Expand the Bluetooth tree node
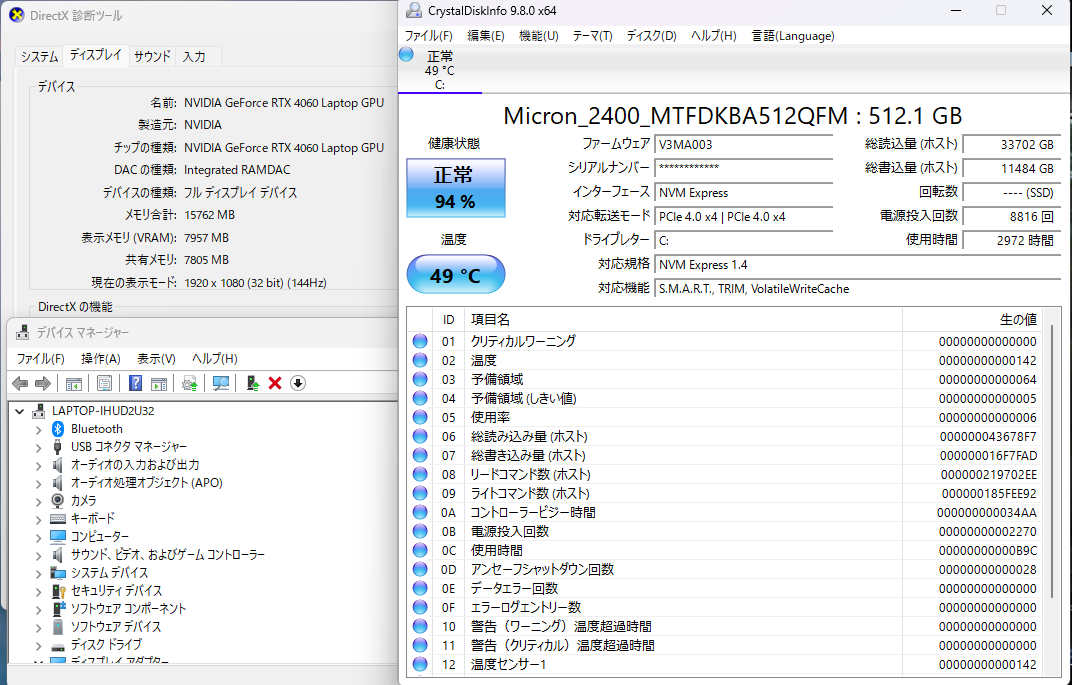Screen dimensions: 1072x685 (38, 429)
